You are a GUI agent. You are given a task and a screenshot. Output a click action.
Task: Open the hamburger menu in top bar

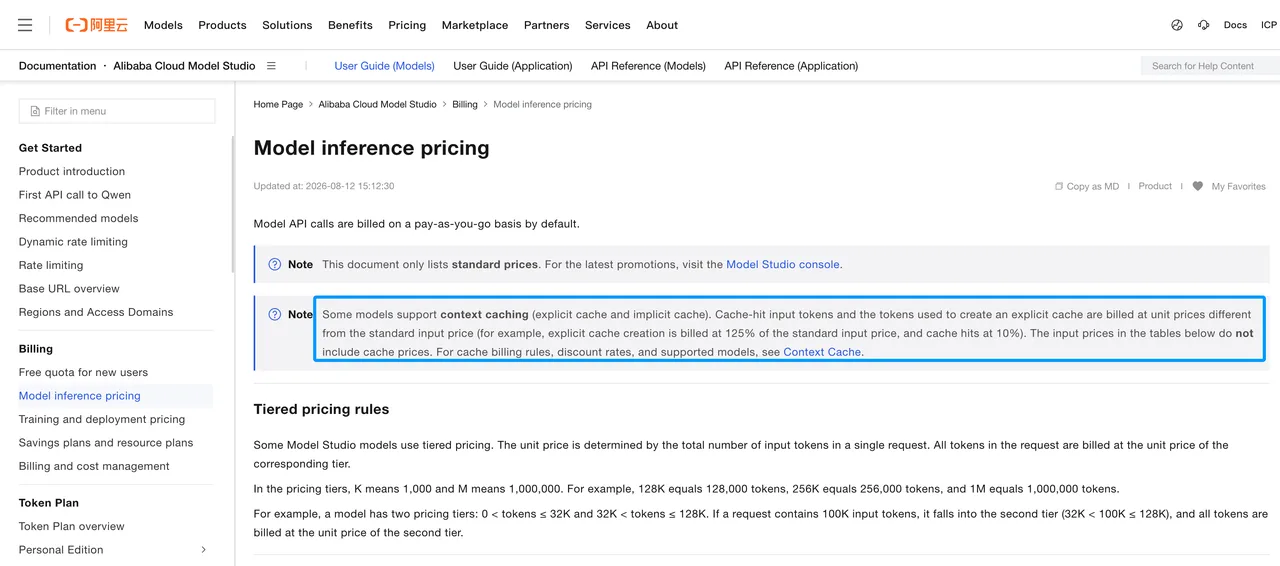tap(25, 25)
